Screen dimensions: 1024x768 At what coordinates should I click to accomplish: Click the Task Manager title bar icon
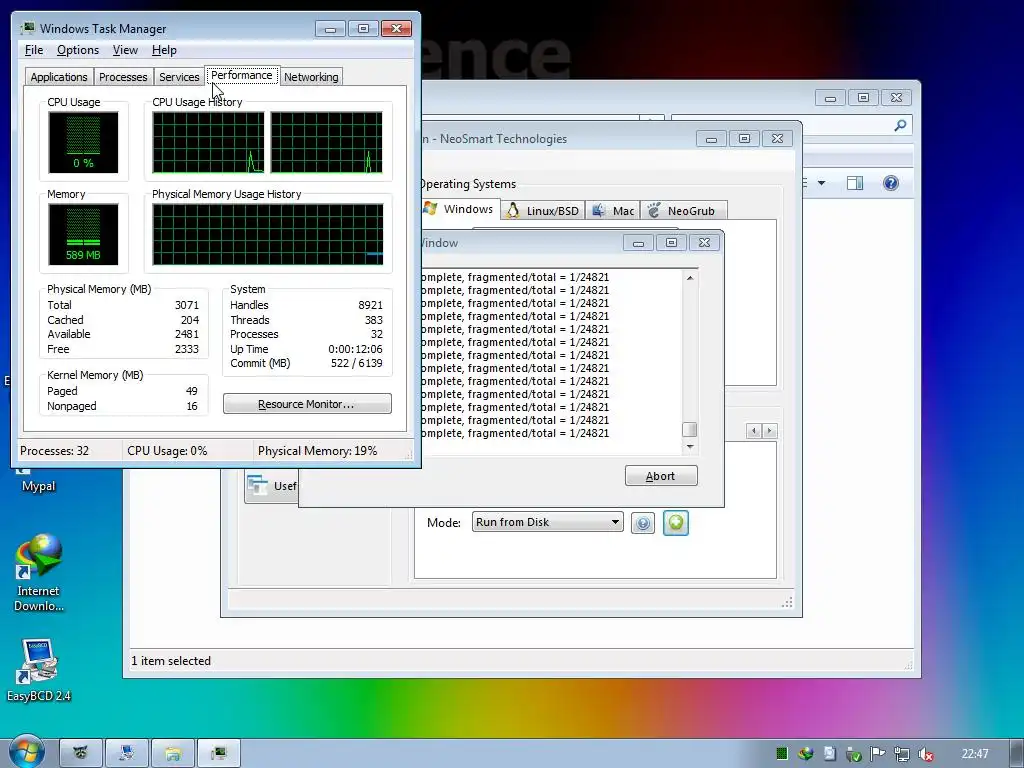point(27,28)
